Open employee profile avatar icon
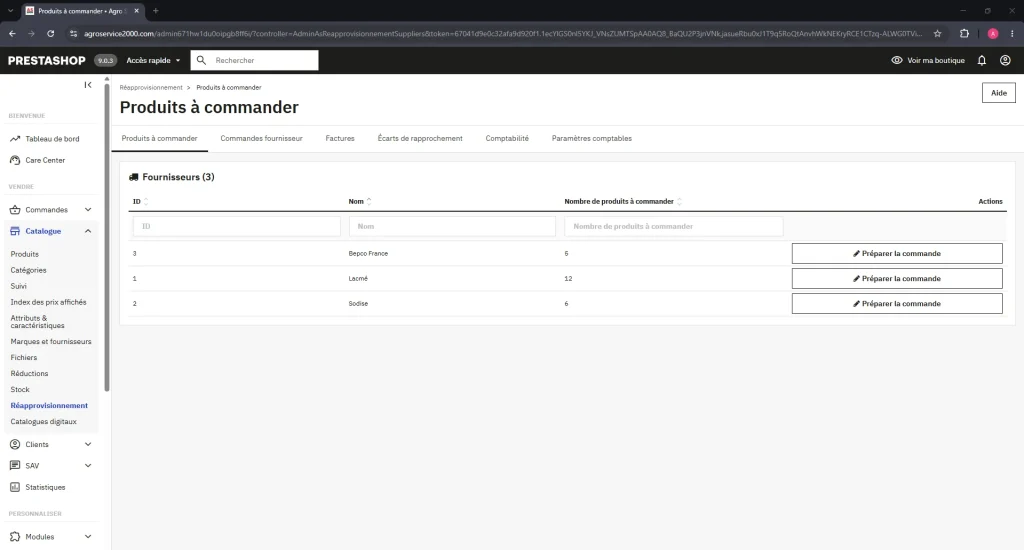 1005,60
